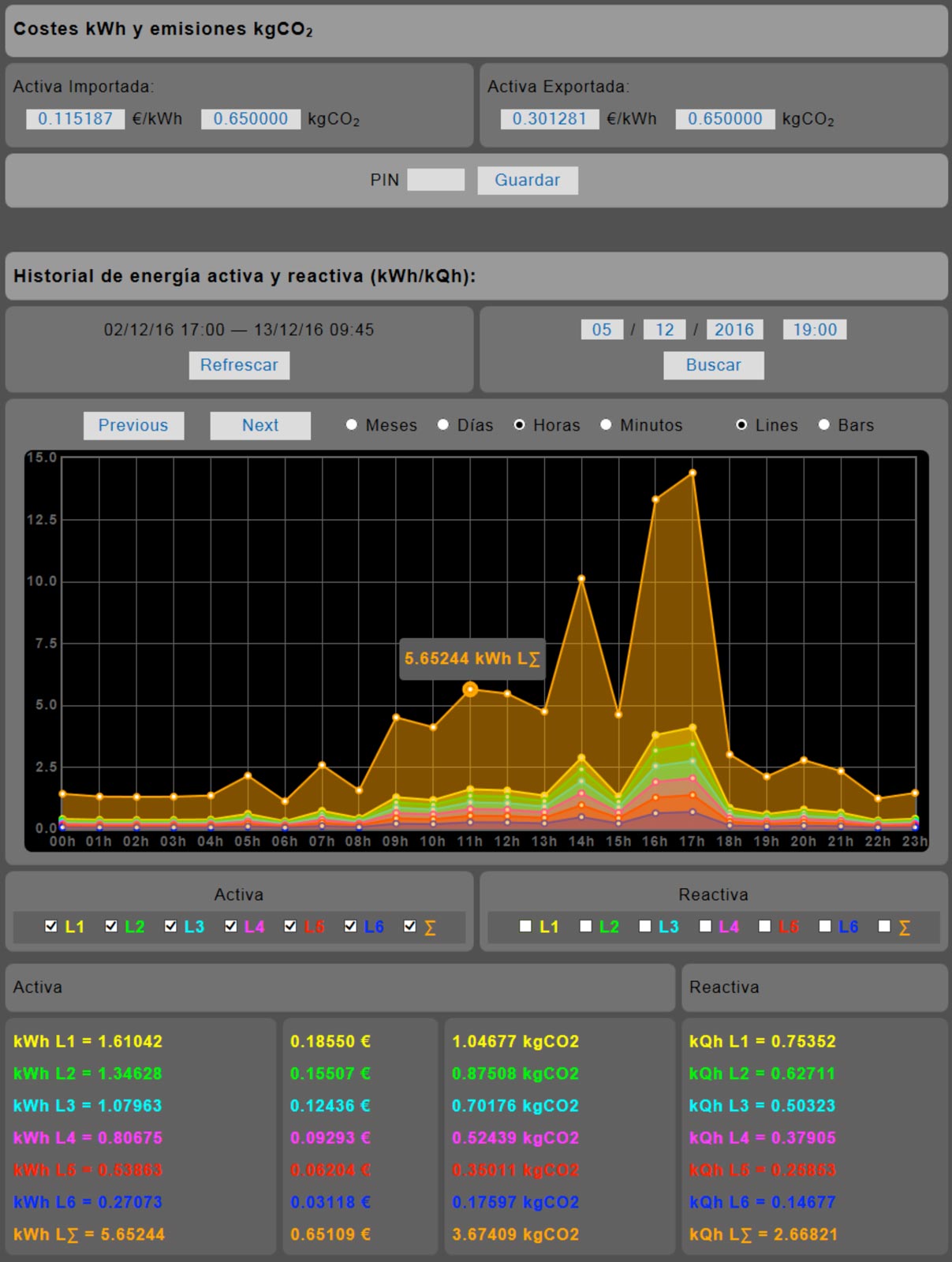Click the highlighted 11h data point
952x1262 pixels.
point(470,689)
